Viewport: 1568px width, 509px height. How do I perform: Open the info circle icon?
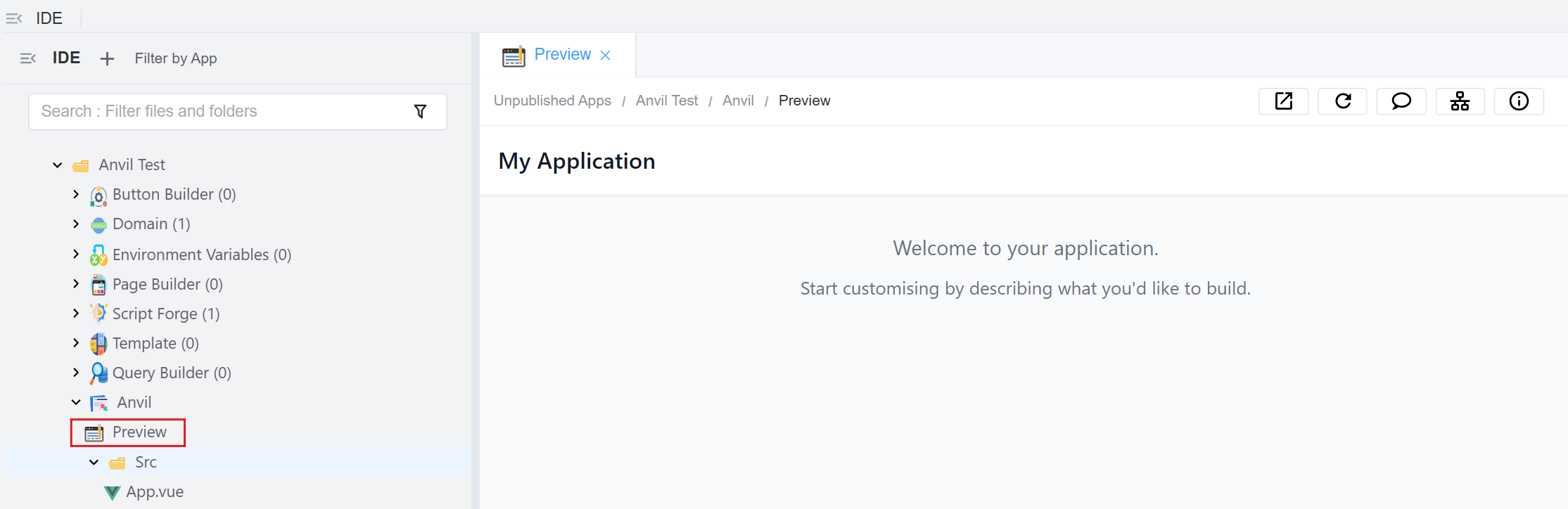[x=1519, y=101]
